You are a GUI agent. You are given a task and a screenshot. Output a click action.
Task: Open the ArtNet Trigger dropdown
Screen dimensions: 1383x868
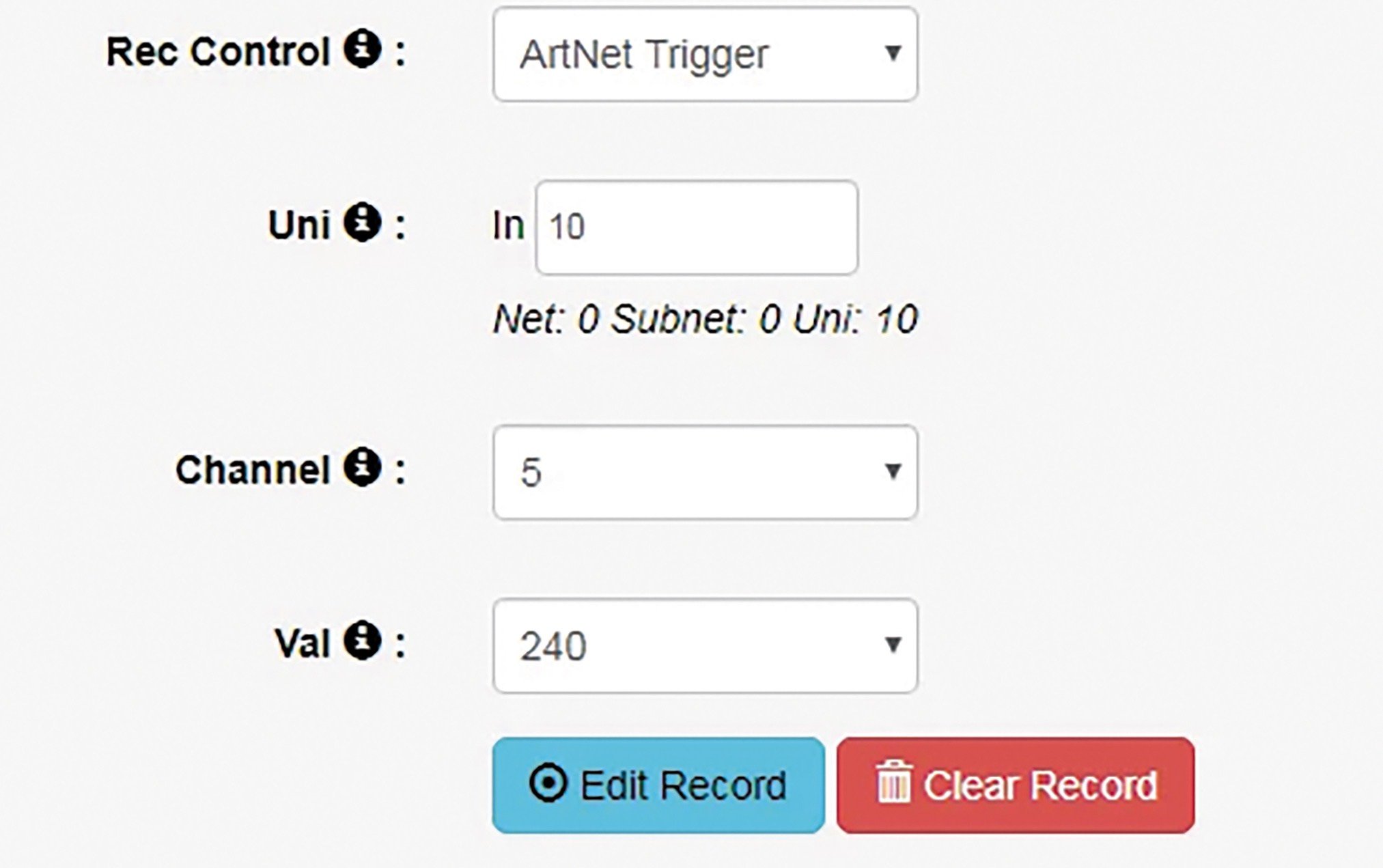coord(705,55)
